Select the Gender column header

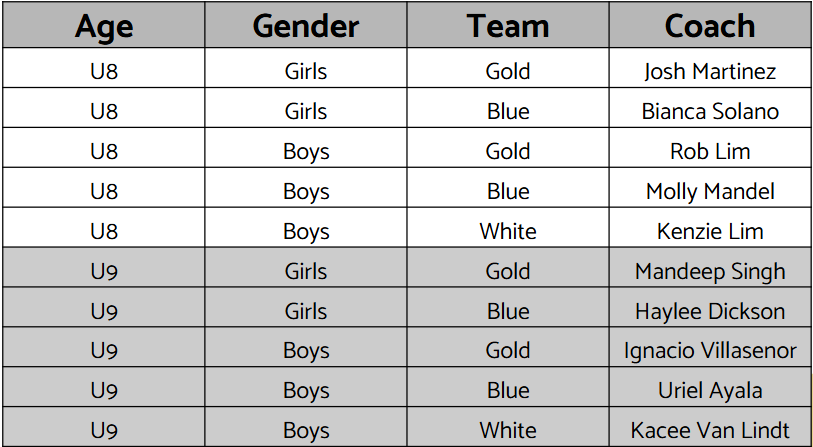click(x=306, y=25)
